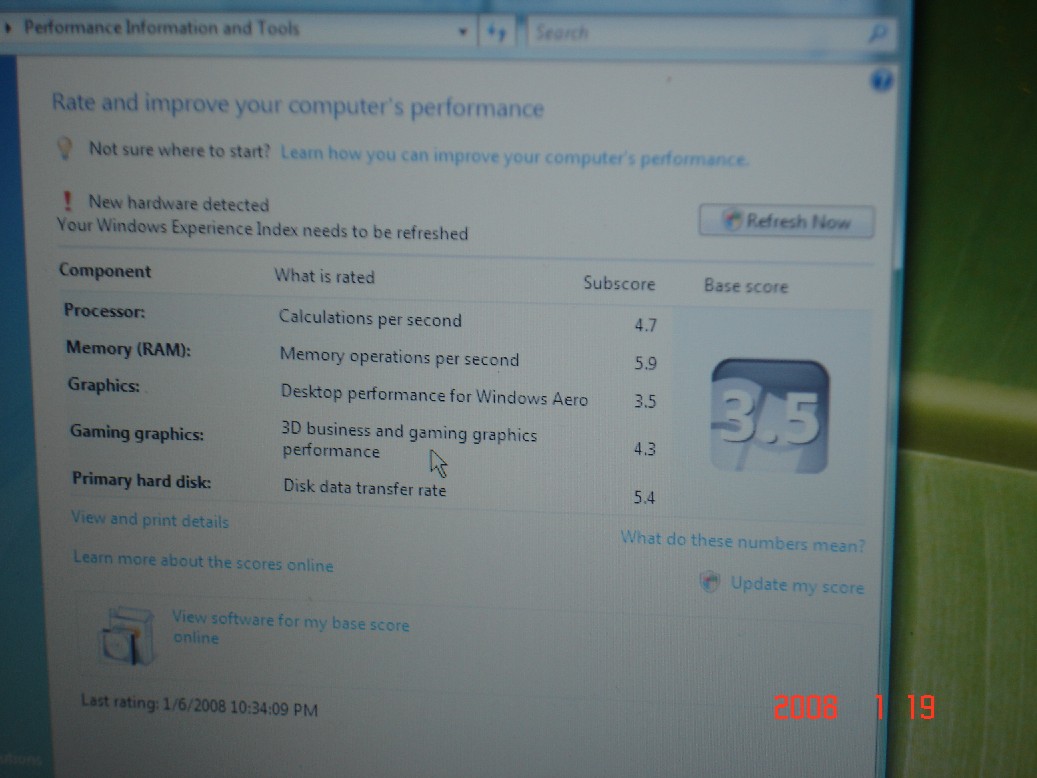Click the Refresh Now button
Screen dimensions: 1037x778
tap(786, 220)
